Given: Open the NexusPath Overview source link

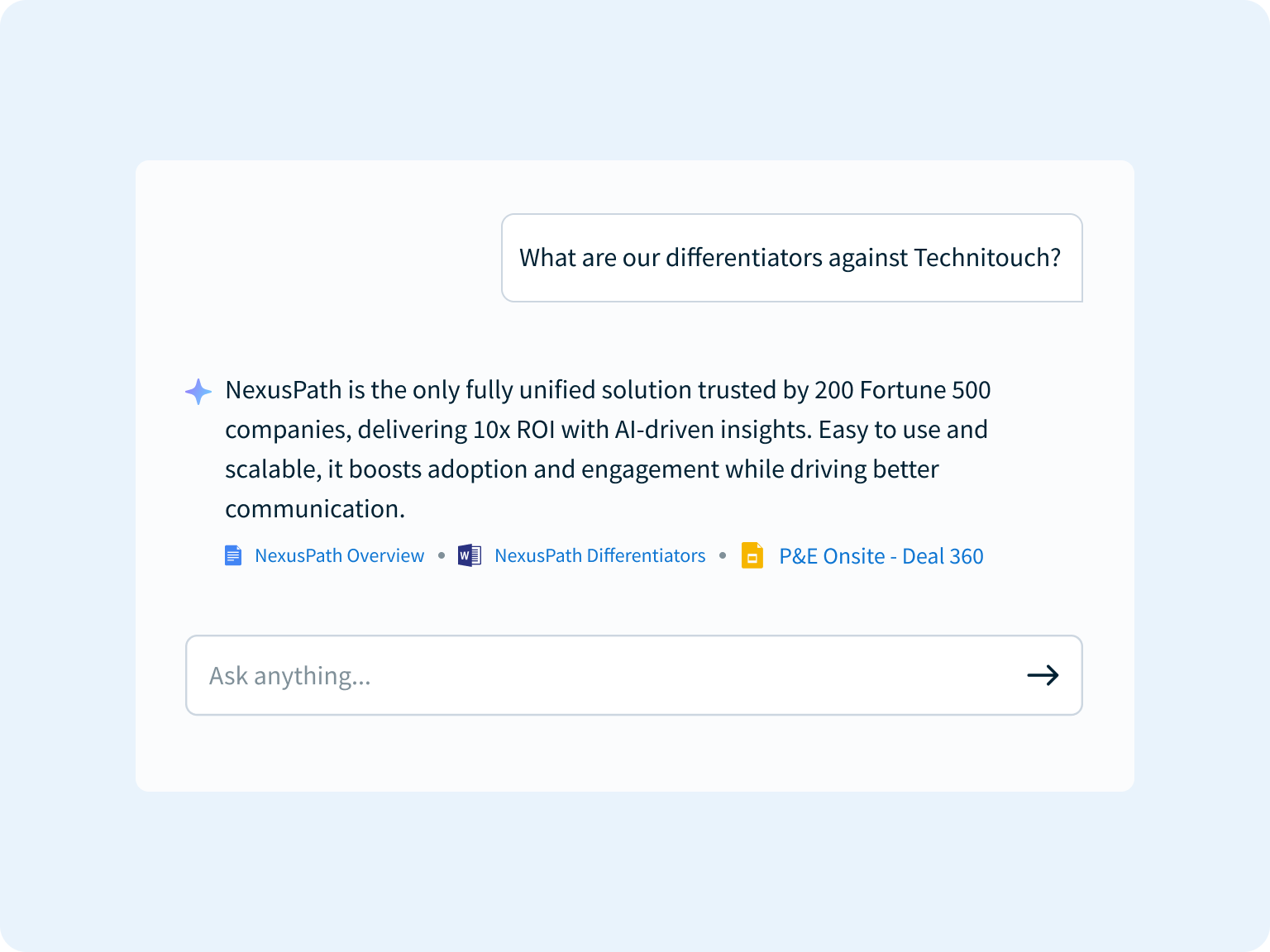Looking at the screenshot, I should tap(339, 555).
